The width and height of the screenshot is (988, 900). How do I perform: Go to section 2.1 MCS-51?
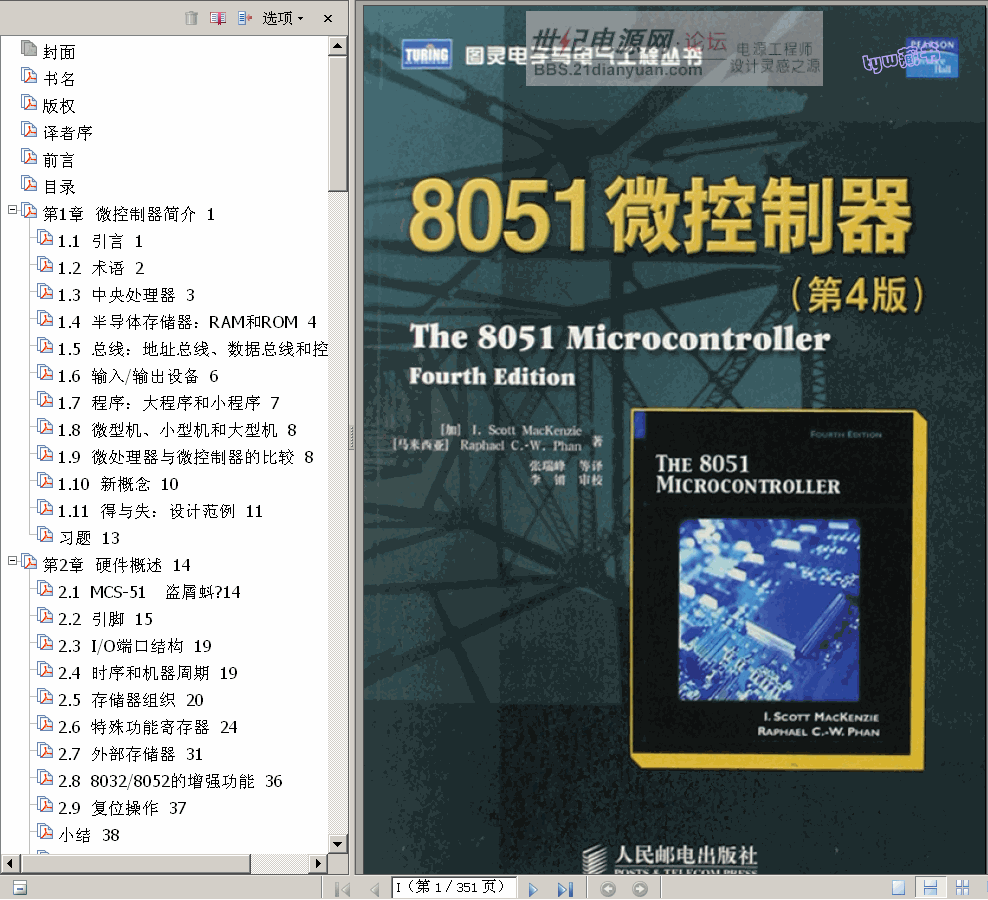[x=149, y=592]
